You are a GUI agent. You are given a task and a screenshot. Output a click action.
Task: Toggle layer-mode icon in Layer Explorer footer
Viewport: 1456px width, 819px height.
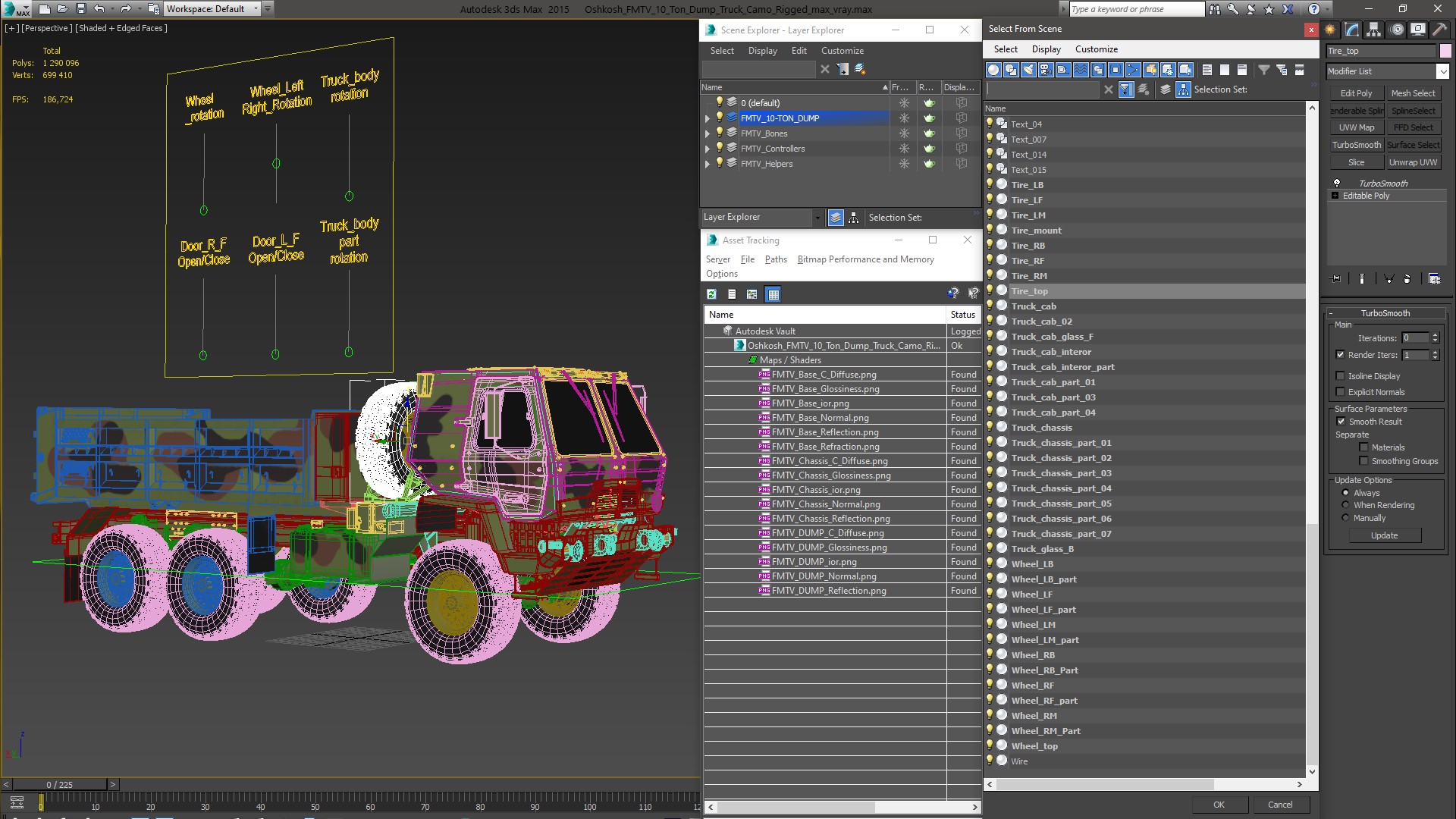coord(836,218)
